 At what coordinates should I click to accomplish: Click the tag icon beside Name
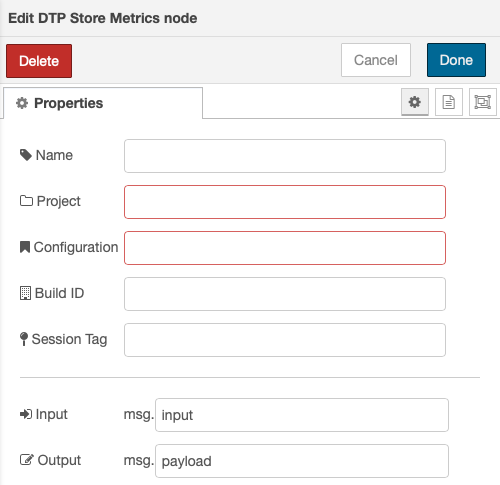coord(26,155)
